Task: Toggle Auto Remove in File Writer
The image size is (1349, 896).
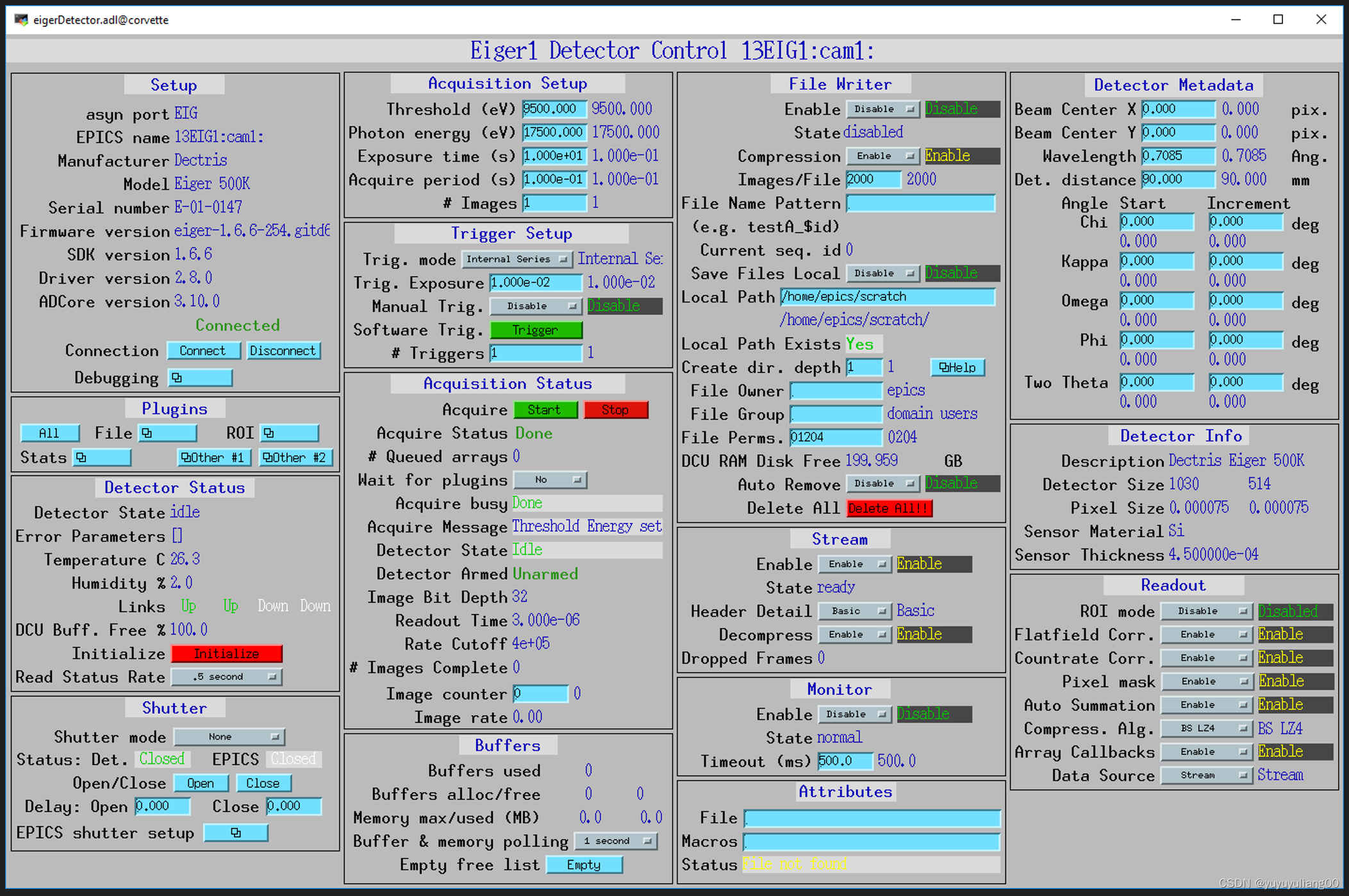Action: [882, 483]
